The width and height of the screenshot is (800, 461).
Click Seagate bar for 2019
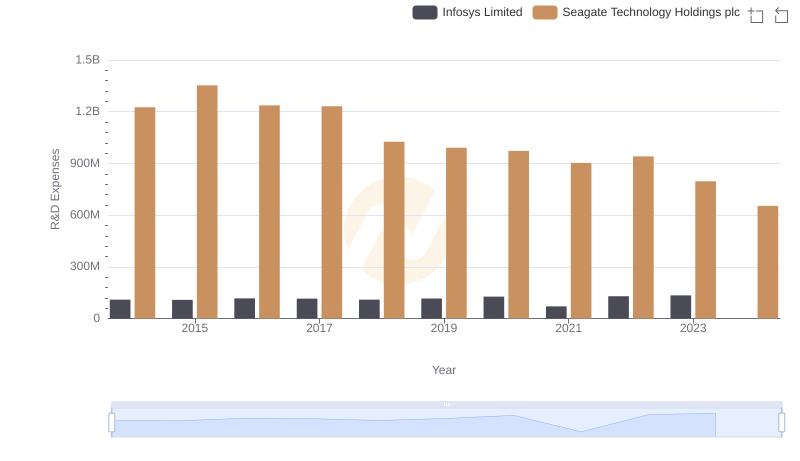(456, 233)
